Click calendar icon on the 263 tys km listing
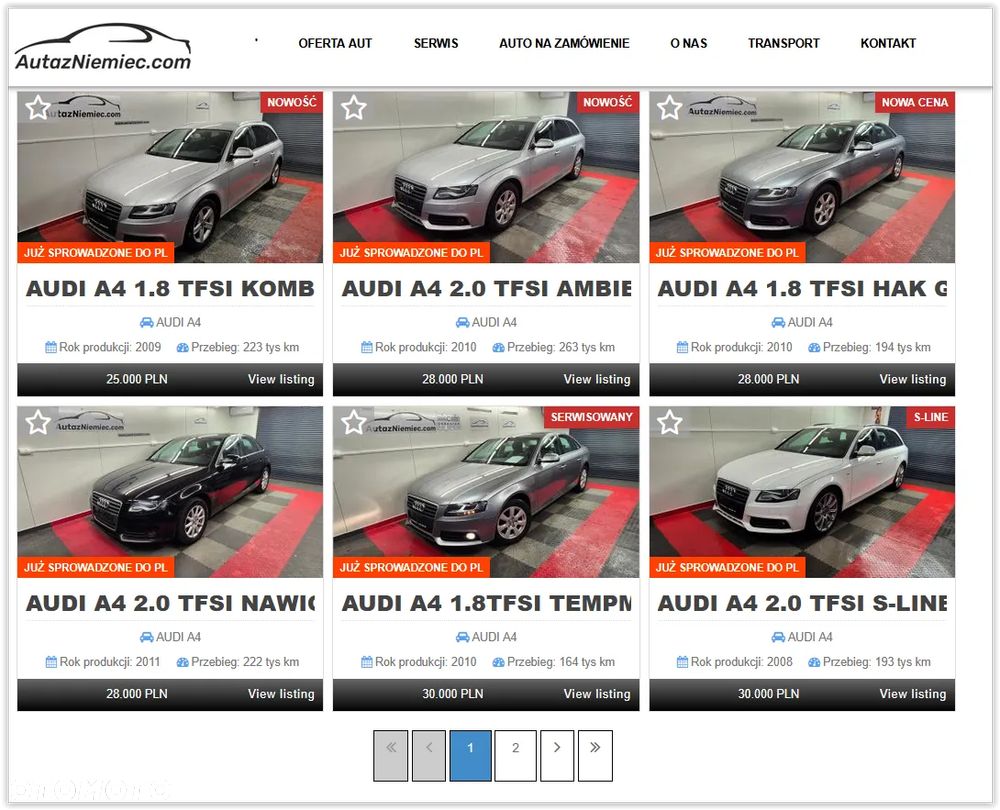 pyautogui.click(x=367, y=348)
